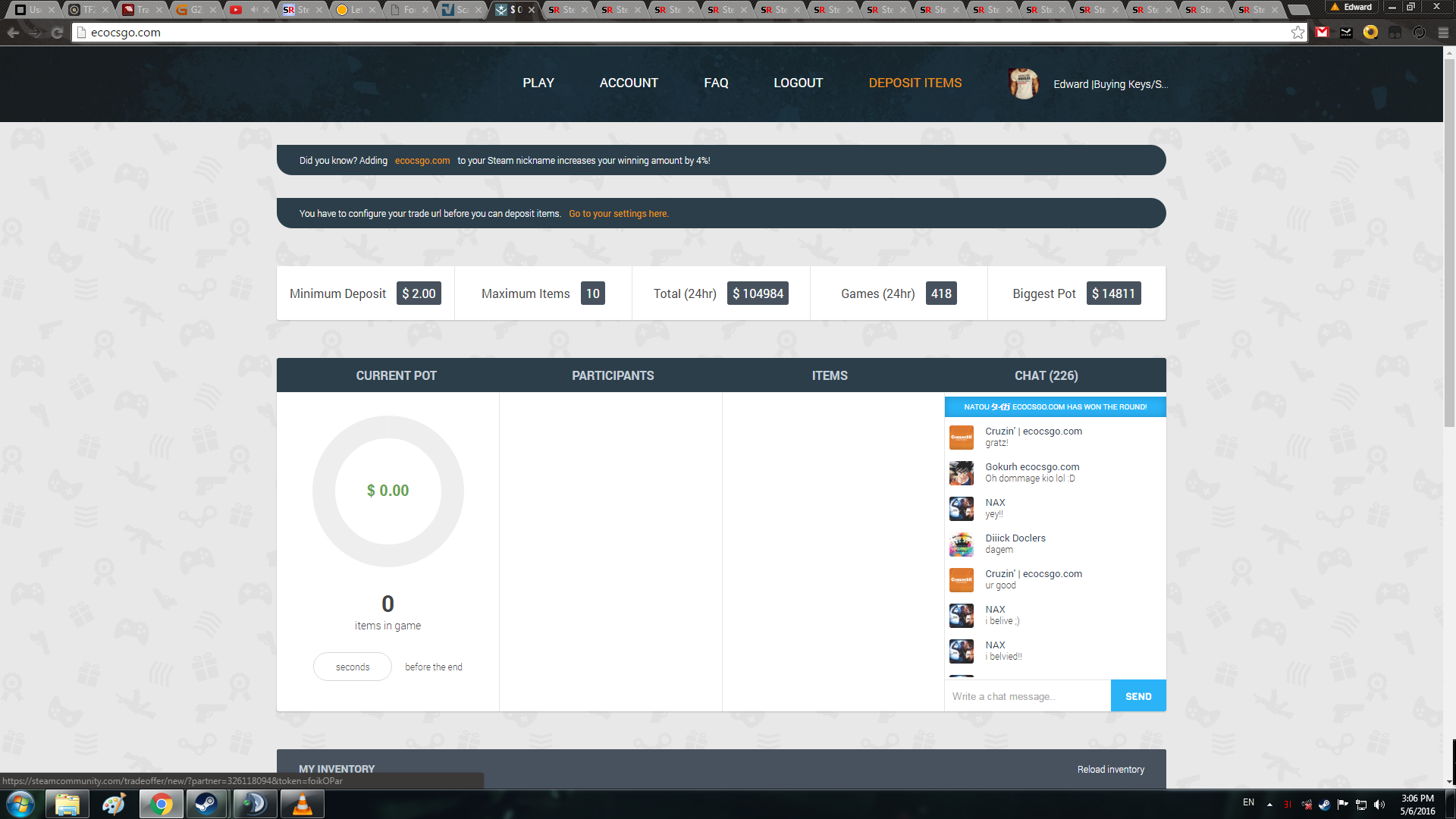
Task: Bookmark this page with star icon
Action: [1298, 33]
